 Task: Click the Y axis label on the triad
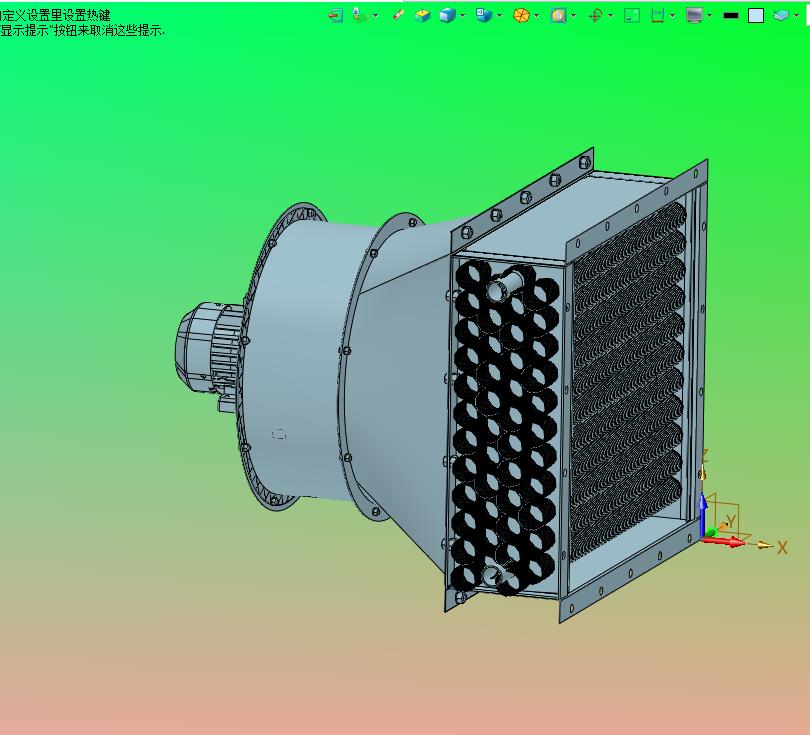coord(730,521)
